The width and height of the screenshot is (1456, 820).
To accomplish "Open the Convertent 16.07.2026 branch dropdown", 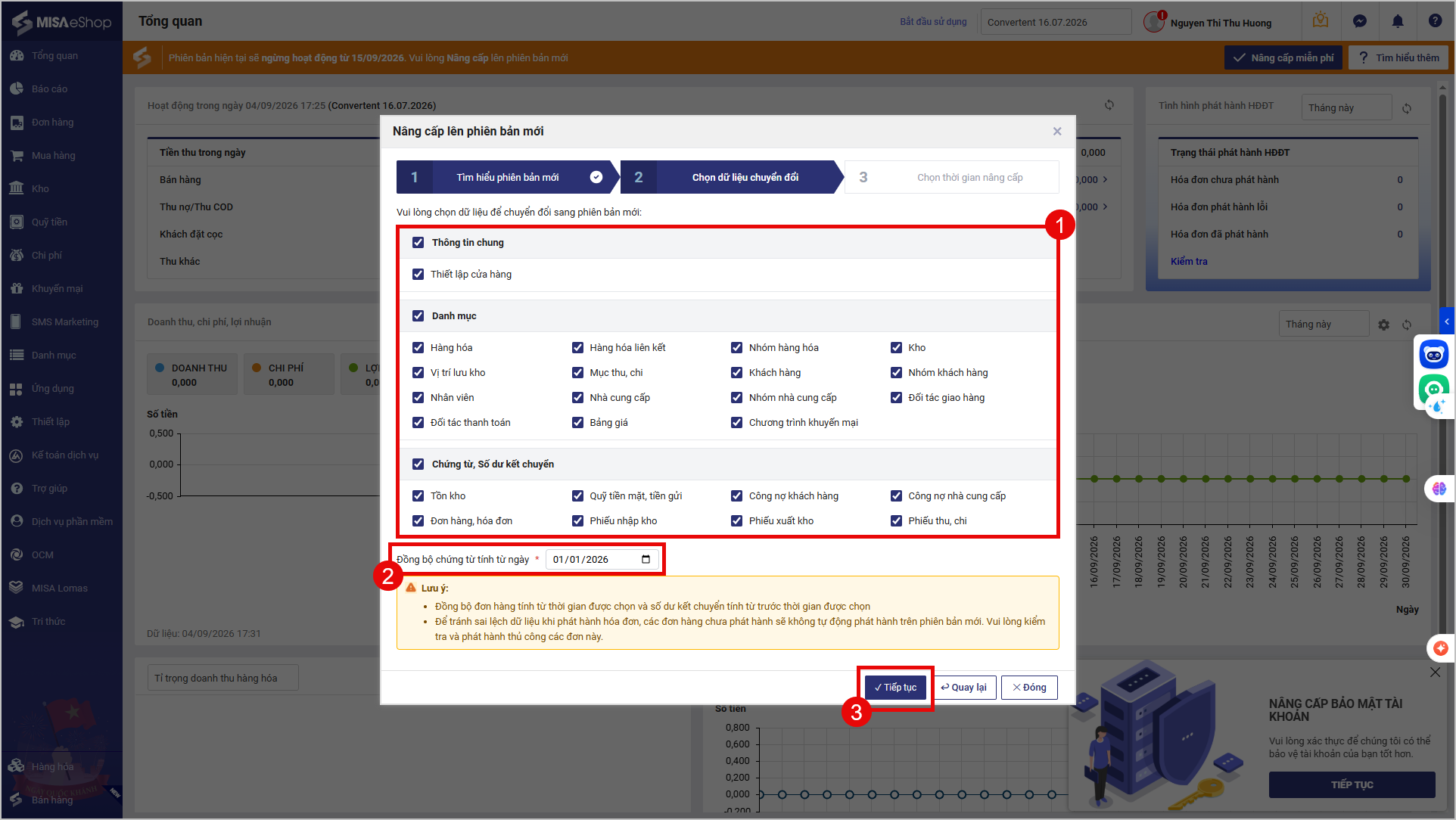I will (x=1056, y=22).
